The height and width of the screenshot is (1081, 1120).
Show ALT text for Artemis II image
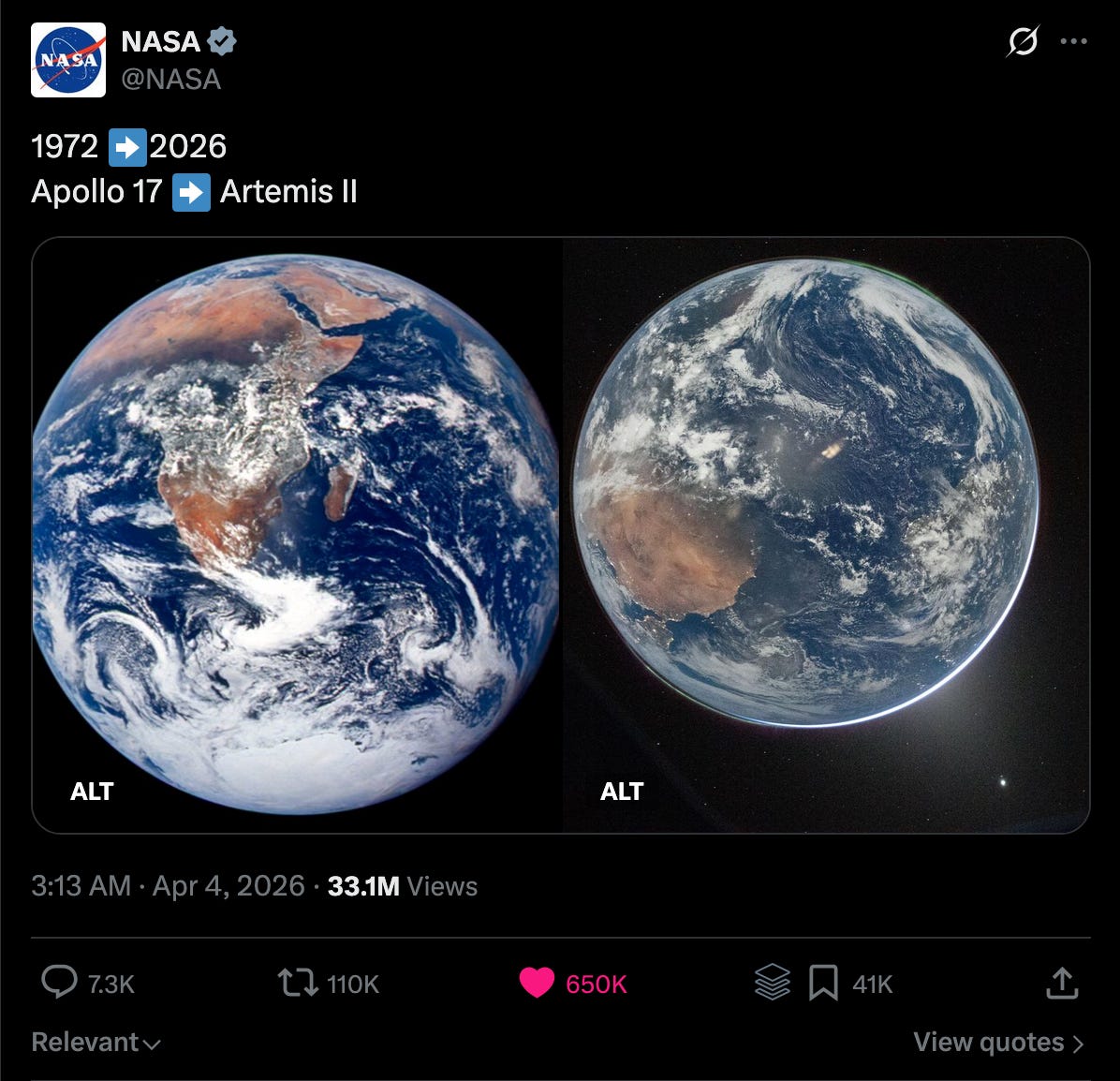click(622, 792)
